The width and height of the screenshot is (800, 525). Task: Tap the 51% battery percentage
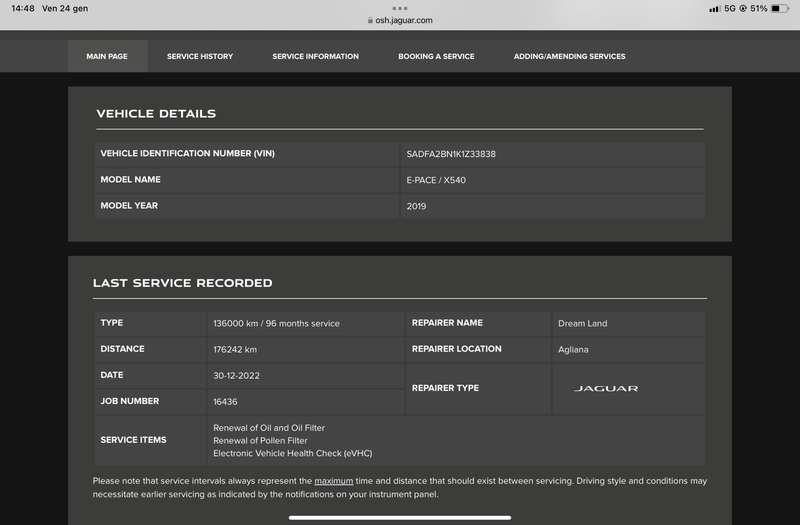click(759, 9)
